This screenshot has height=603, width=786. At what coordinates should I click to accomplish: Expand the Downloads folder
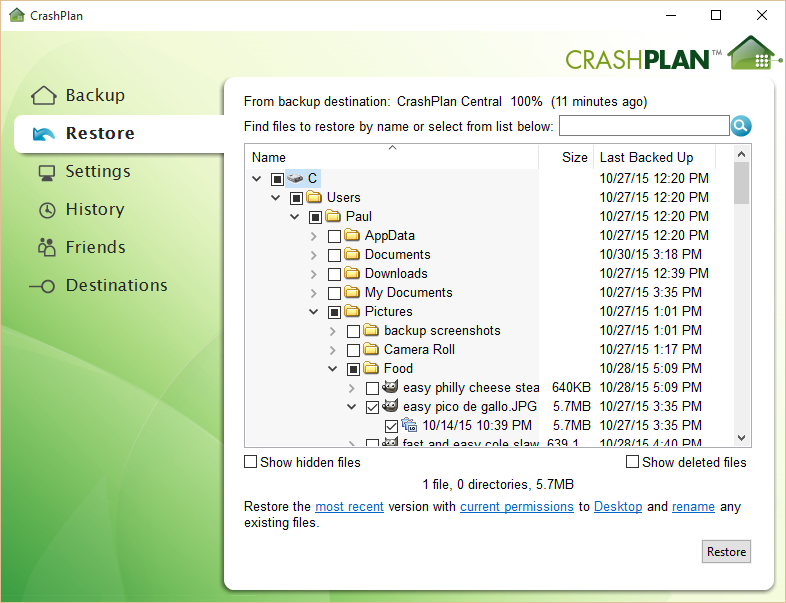[314, 274]
